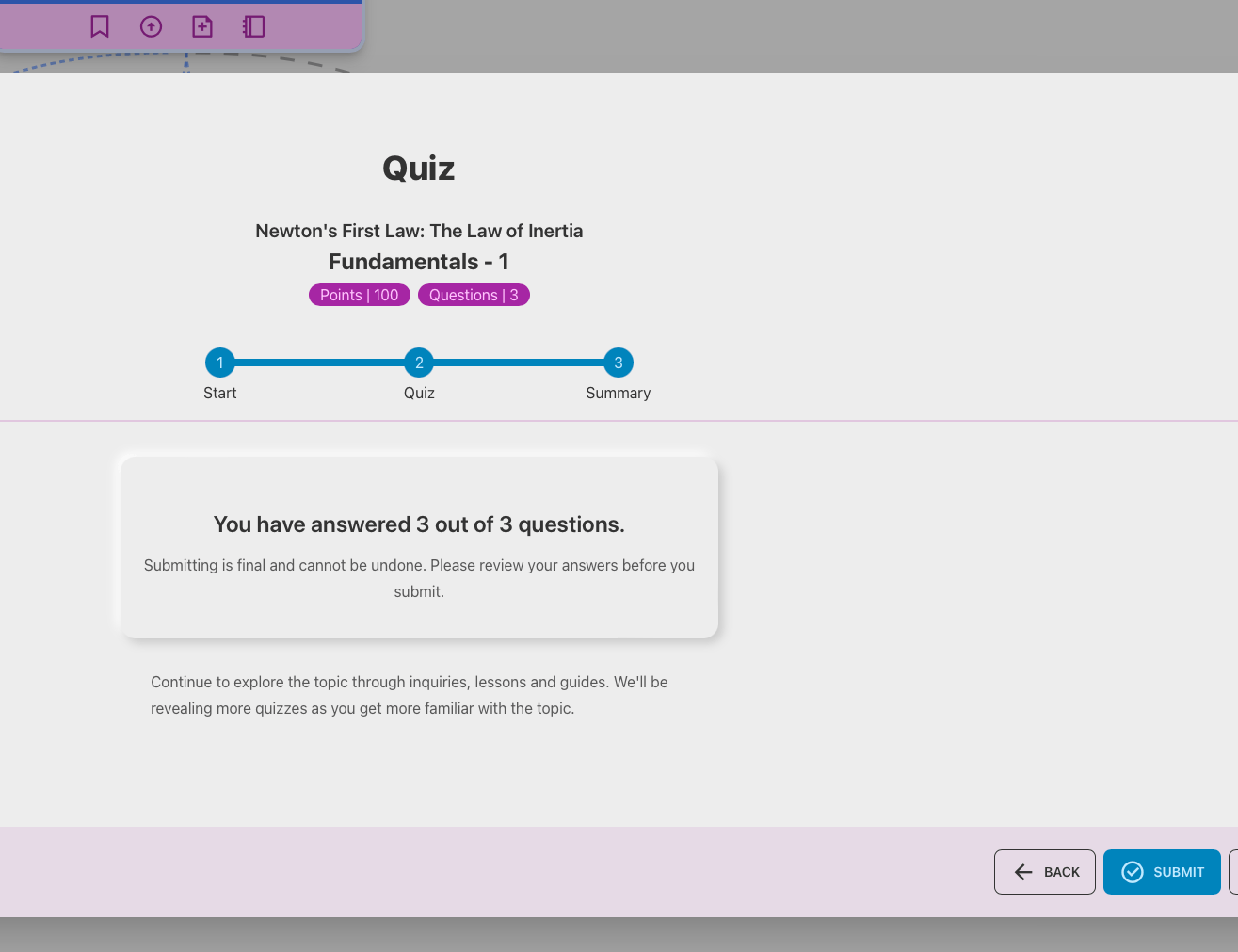This screenshot has width=1238, height=952.
Task: Click the left arrow icon on Back
Action: click(x=1023, y=872)
